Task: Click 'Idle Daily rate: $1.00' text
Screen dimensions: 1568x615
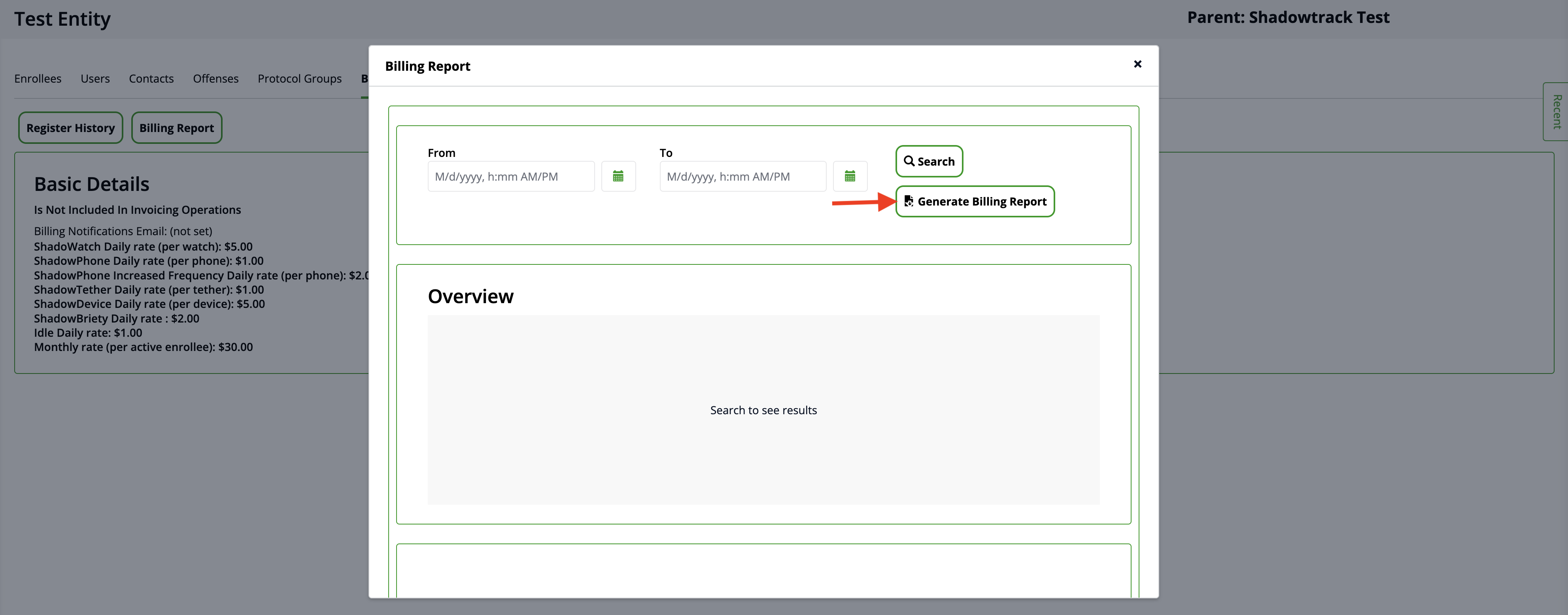Action: click(88, 333)
